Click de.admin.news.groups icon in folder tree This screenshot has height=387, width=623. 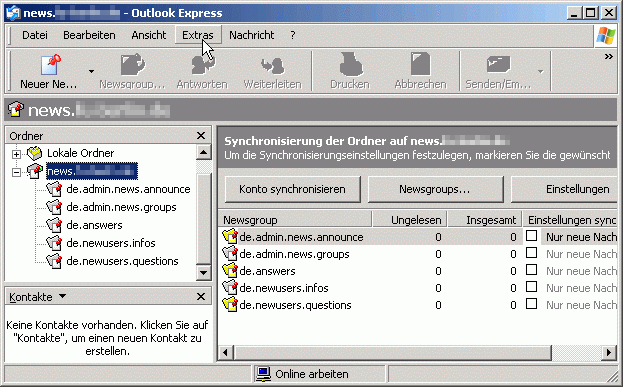[x=54, y=207]
